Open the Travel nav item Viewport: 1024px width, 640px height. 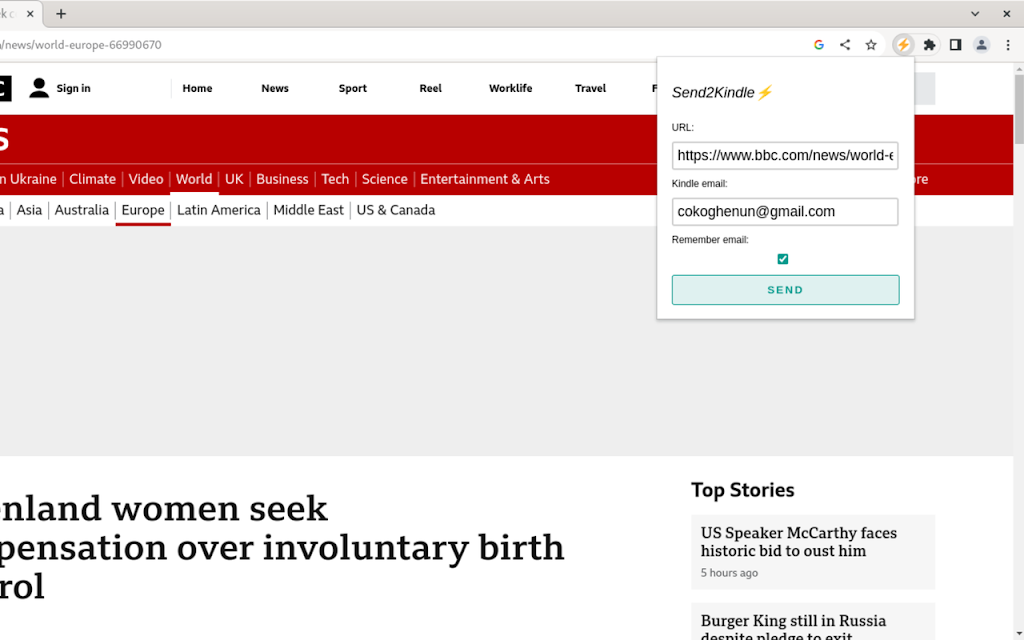pos(590,88)
